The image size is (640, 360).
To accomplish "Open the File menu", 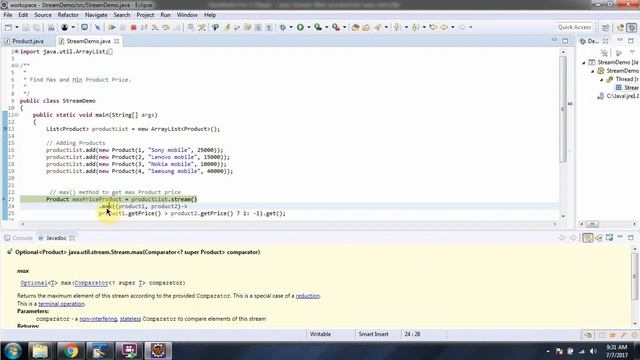I will click(8, 15).
